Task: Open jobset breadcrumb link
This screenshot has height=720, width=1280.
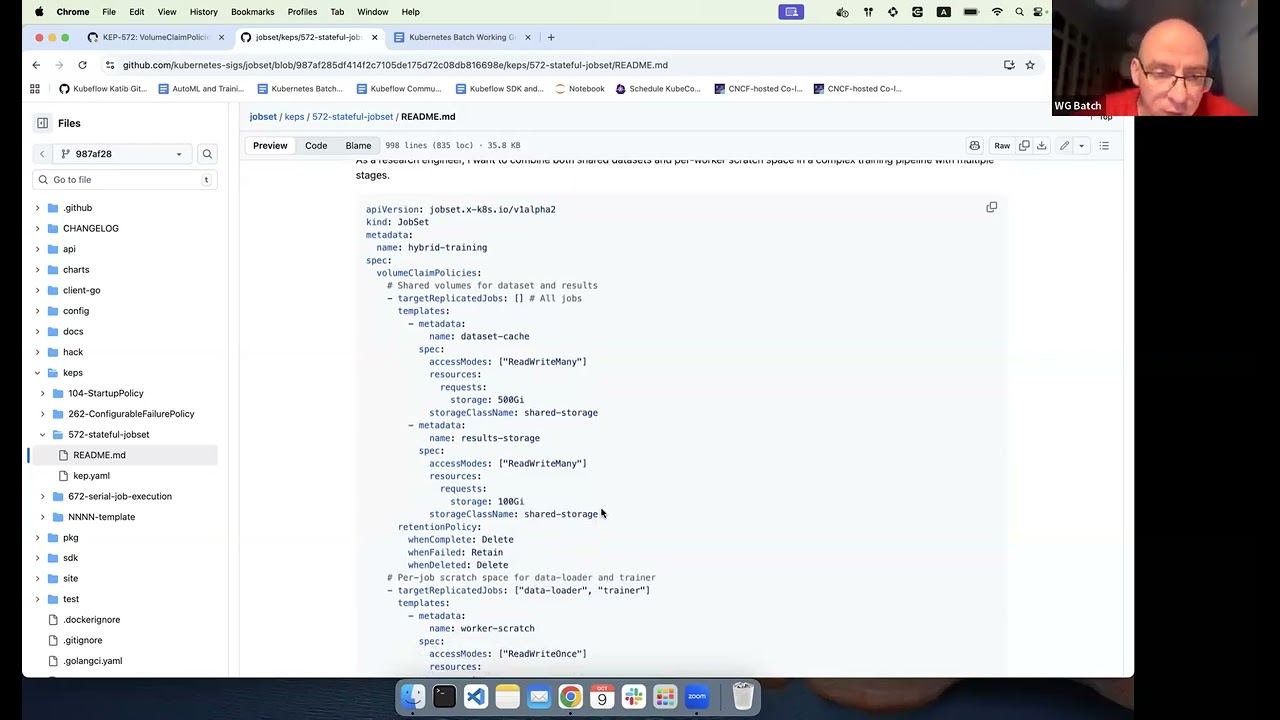Action: [x=263, y=117]
